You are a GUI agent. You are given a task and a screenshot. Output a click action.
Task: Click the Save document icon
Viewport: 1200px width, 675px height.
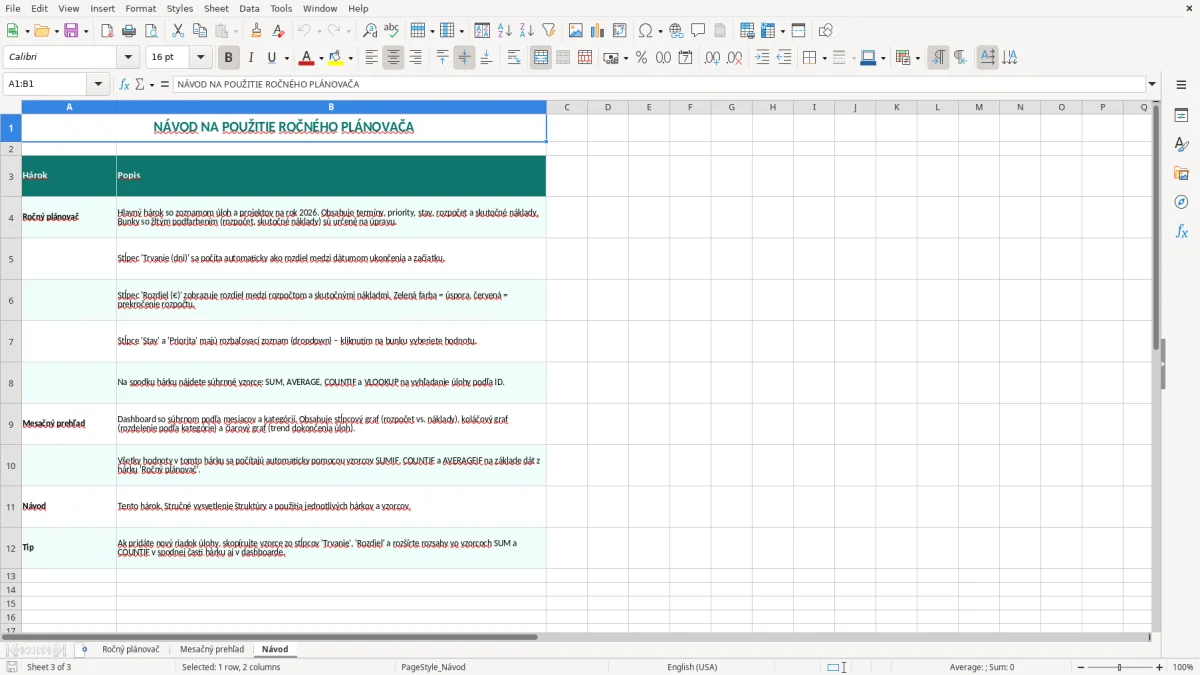tap(71, 31)
